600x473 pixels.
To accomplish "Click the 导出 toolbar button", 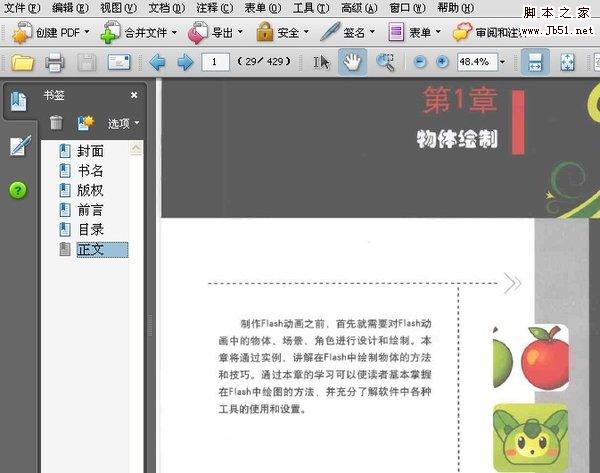I will point(210,33).
